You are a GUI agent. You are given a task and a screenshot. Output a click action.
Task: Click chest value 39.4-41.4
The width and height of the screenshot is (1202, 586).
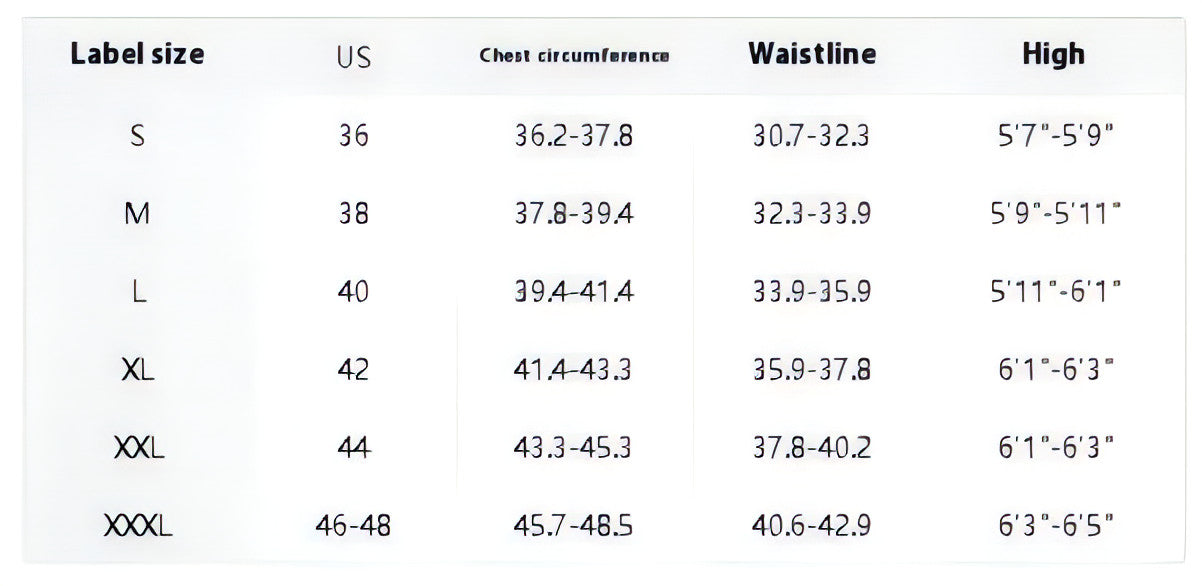(x=574, y=291)
